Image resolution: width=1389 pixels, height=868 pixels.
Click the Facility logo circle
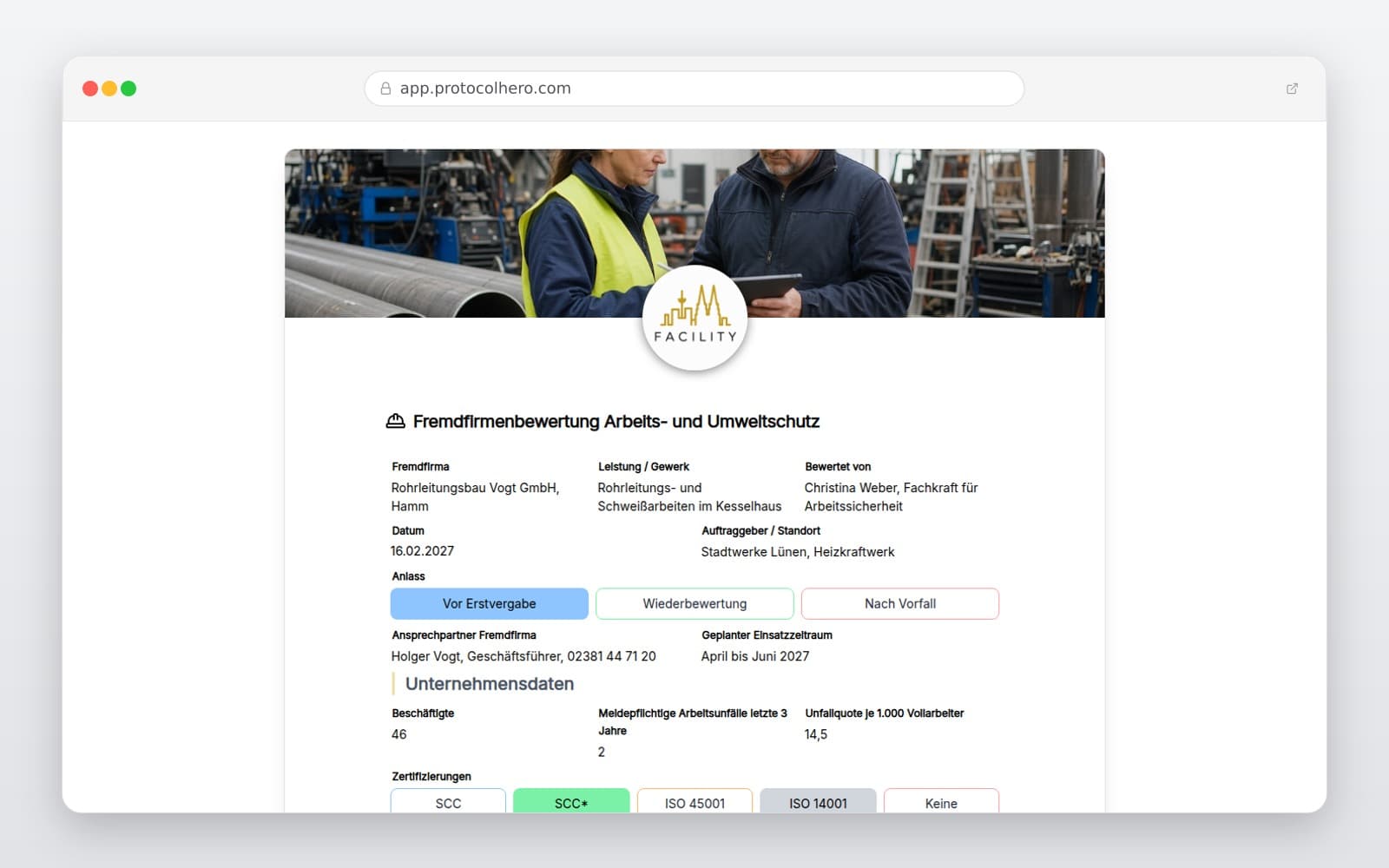click(x=694, y=319)
